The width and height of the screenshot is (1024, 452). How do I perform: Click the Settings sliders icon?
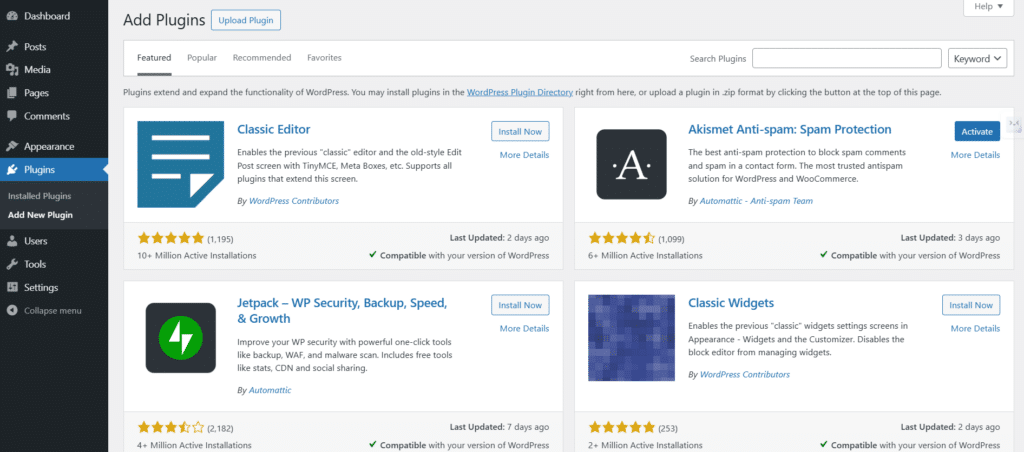click(x=12, y=287)
